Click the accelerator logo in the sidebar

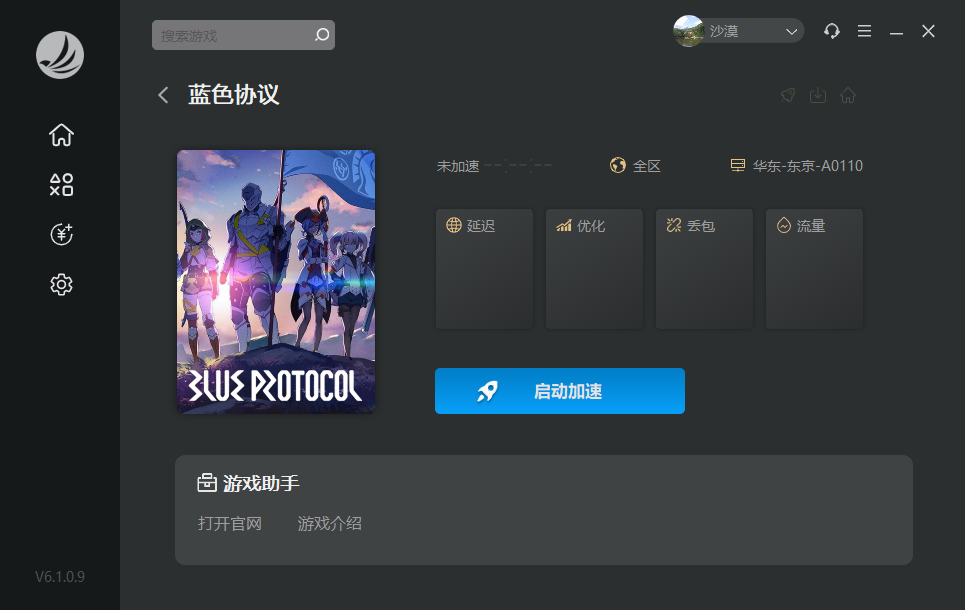tap(60, 55)
